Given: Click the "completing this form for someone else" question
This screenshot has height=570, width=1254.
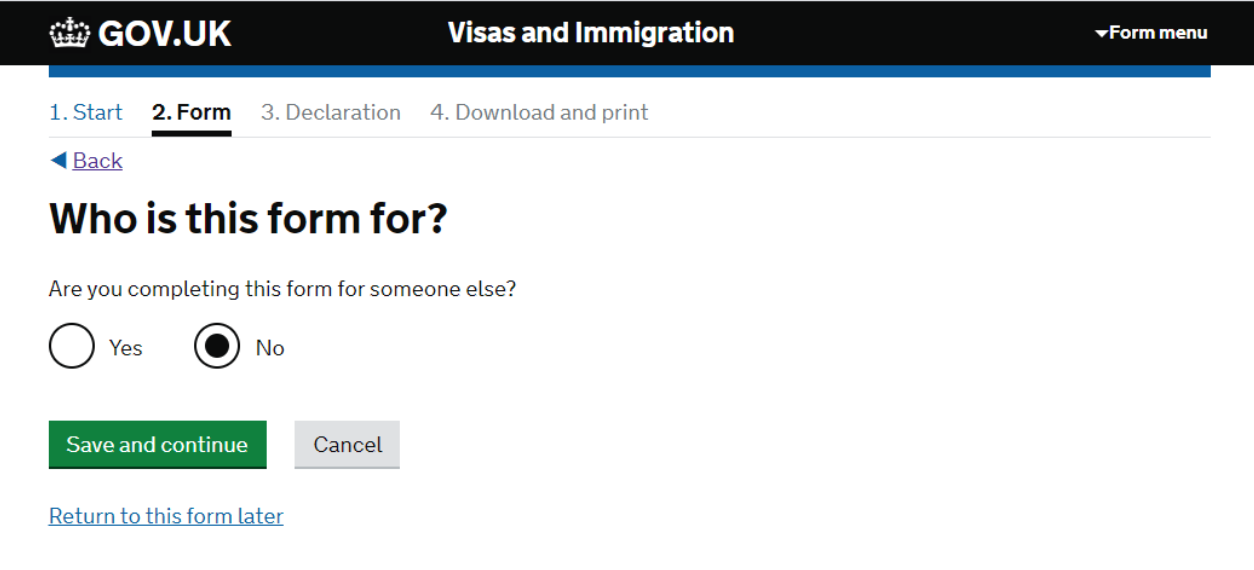Looking at the screenshot, I should (282, 289).
